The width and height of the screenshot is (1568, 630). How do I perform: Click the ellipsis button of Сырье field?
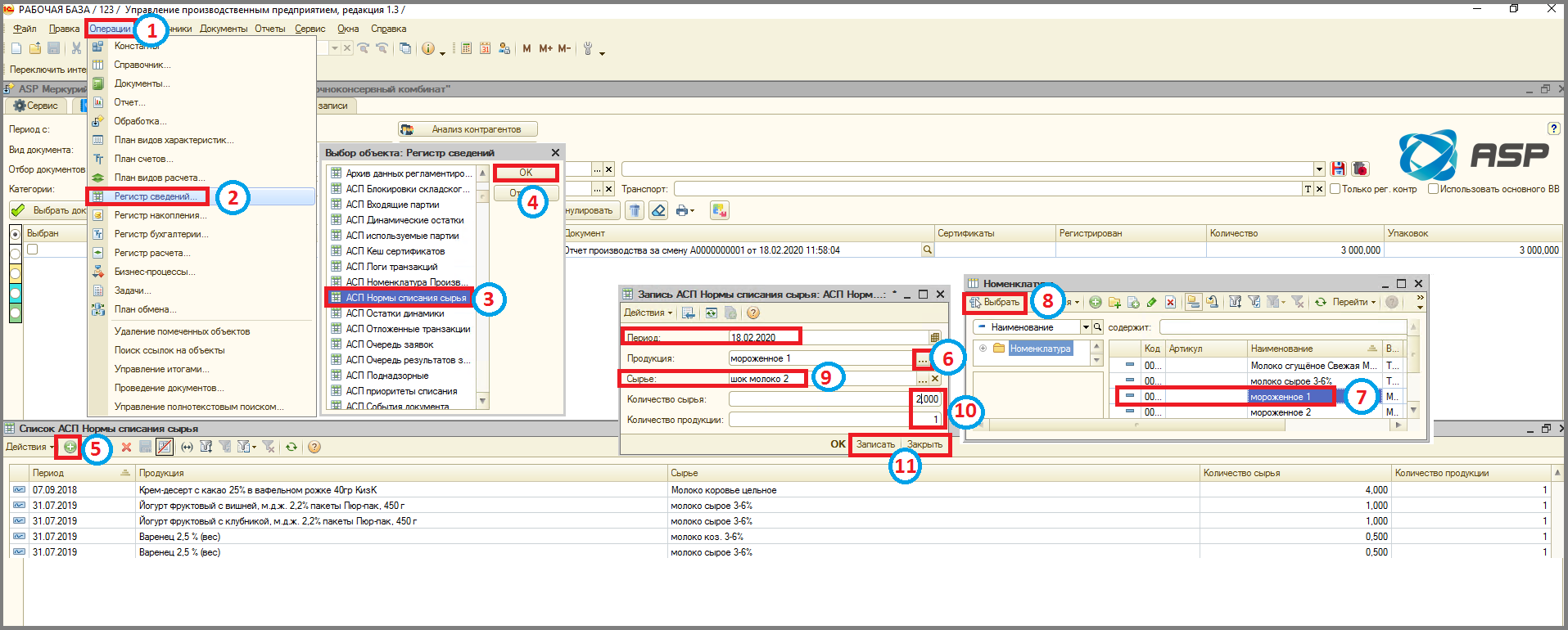click(923, 379)
